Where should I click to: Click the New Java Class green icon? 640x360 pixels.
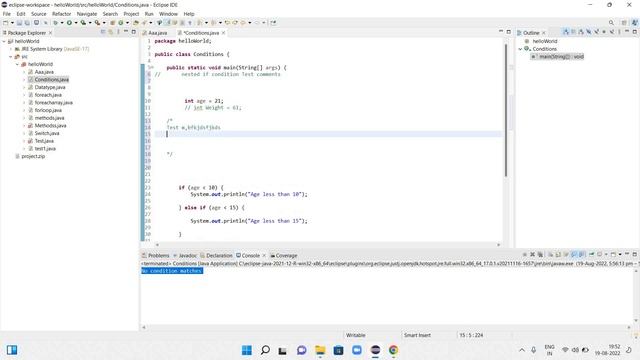[x=121, y=23]
